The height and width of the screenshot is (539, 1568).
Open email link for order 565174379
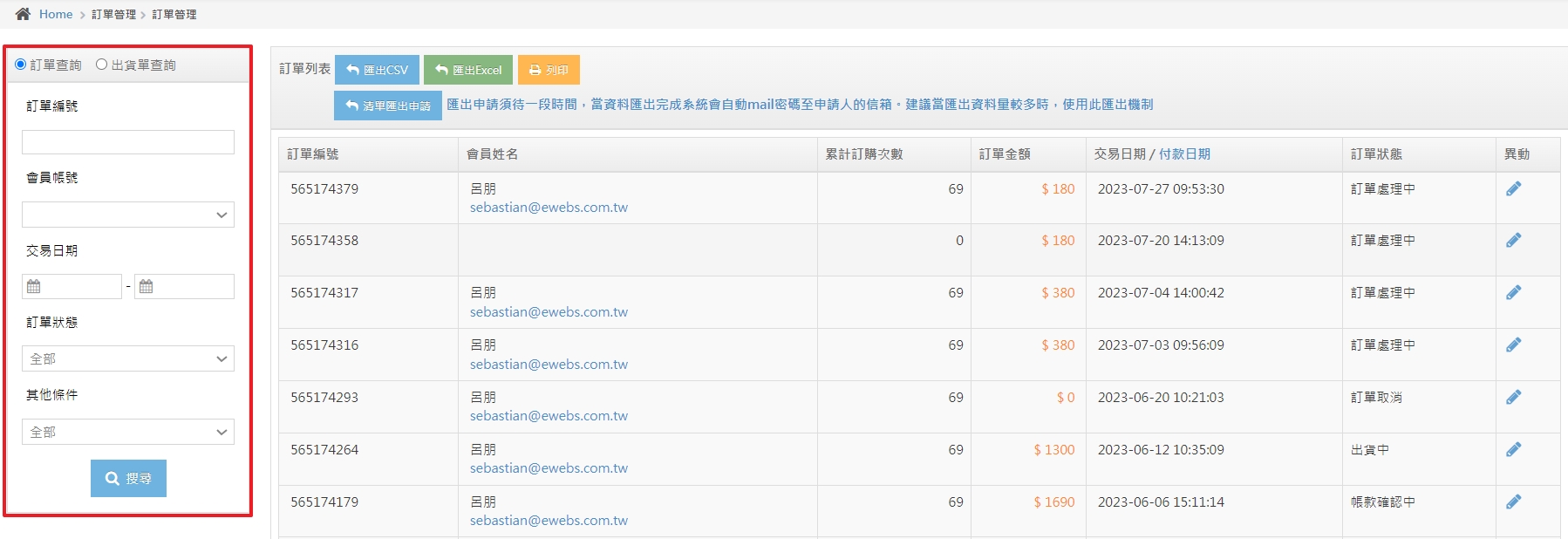click(549, 208)
